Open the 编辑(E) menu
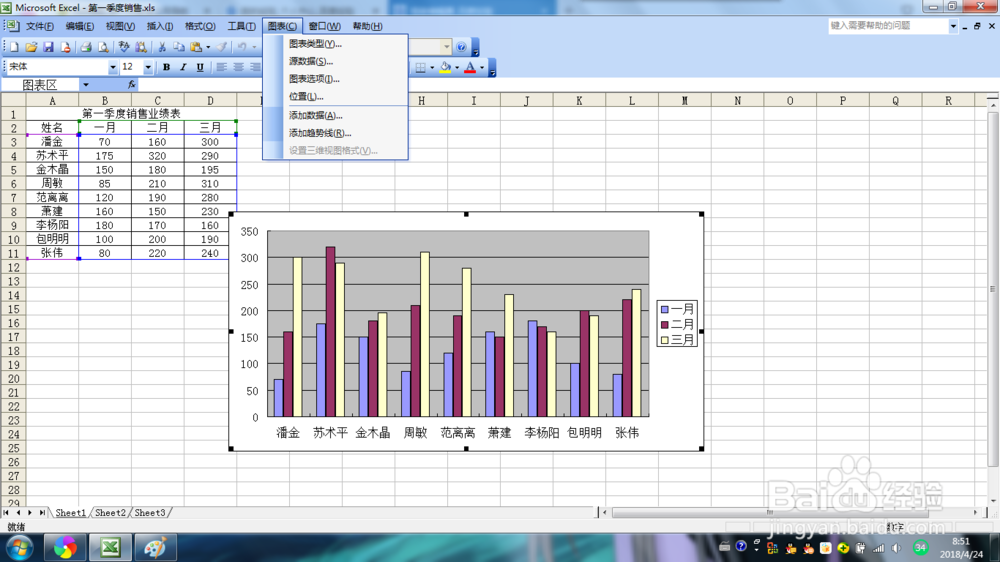This screenshot has width=1000, height=562. (x=80, y=26)
